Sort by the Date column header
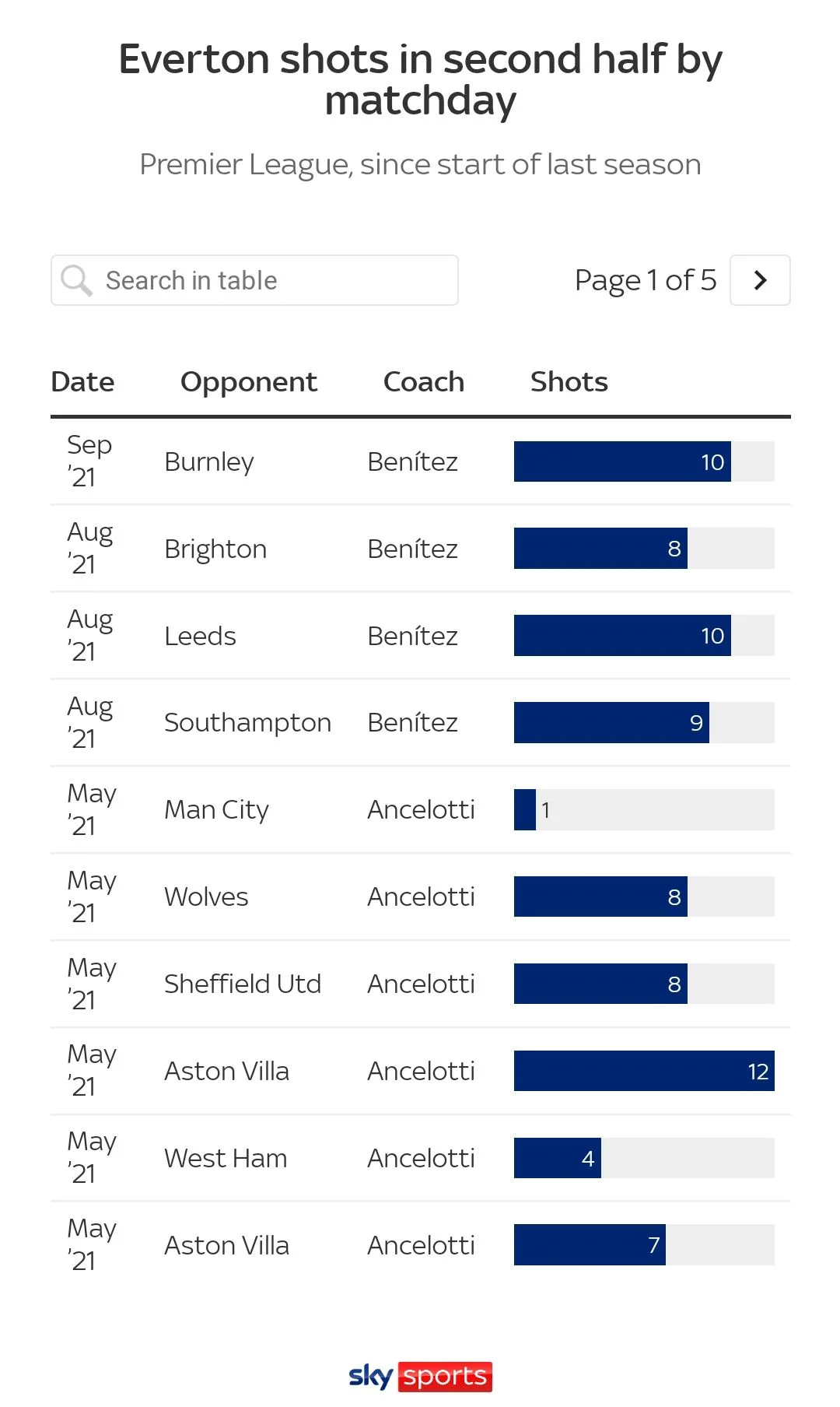Screen dimensions: 840x1407 coord(82,382)
